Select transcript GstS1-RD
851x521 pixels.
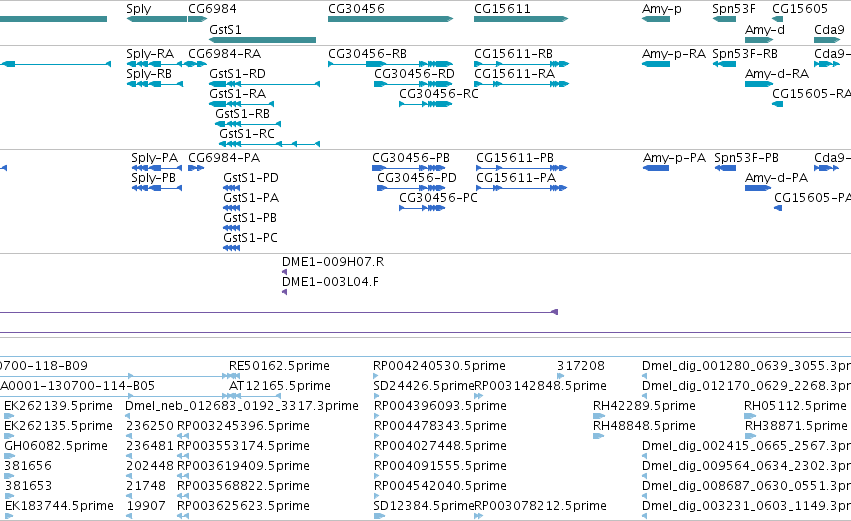[x=264, y=84]
